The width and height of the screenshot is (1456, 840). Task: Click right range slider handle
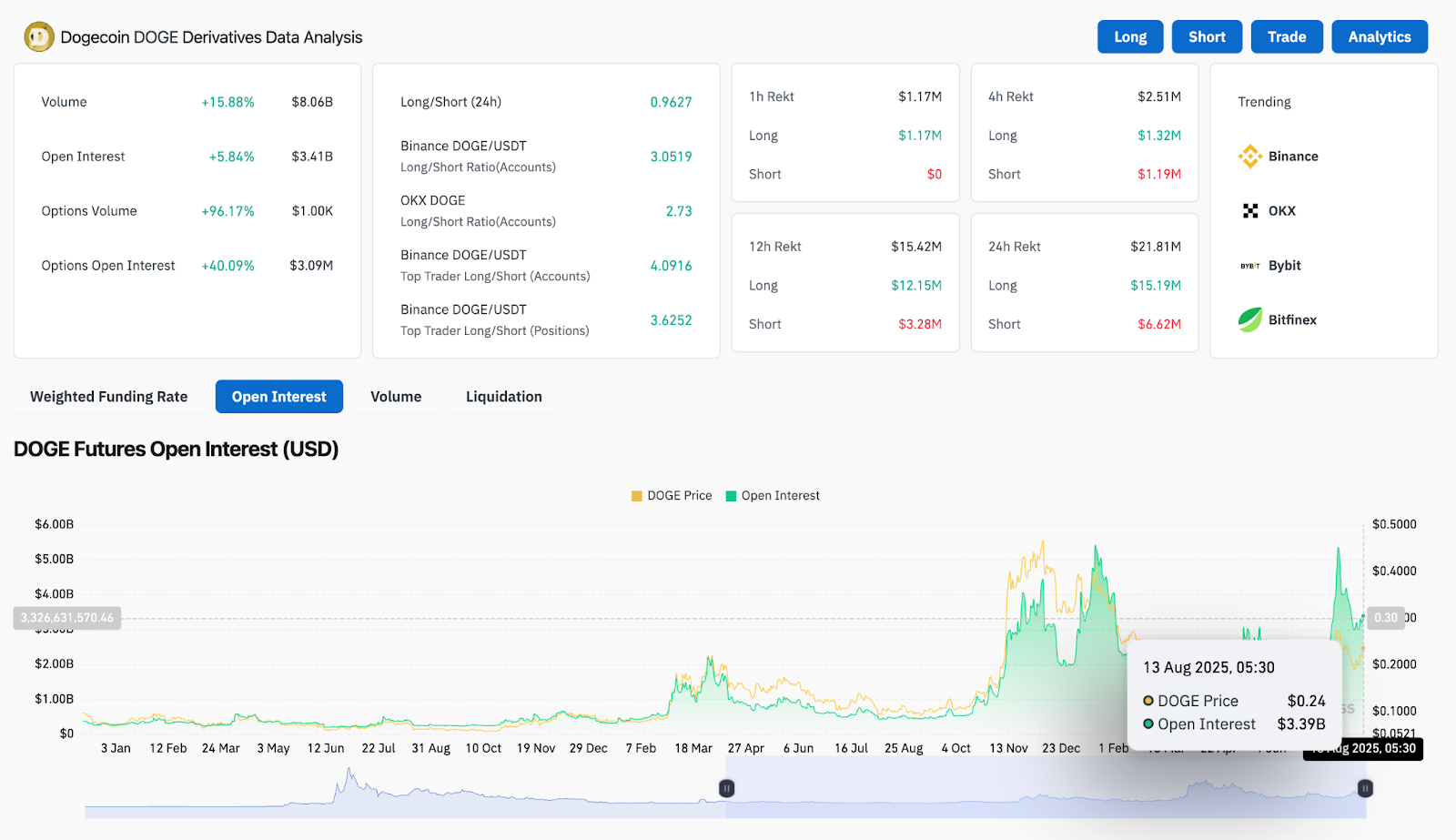tap(1365, 788)
